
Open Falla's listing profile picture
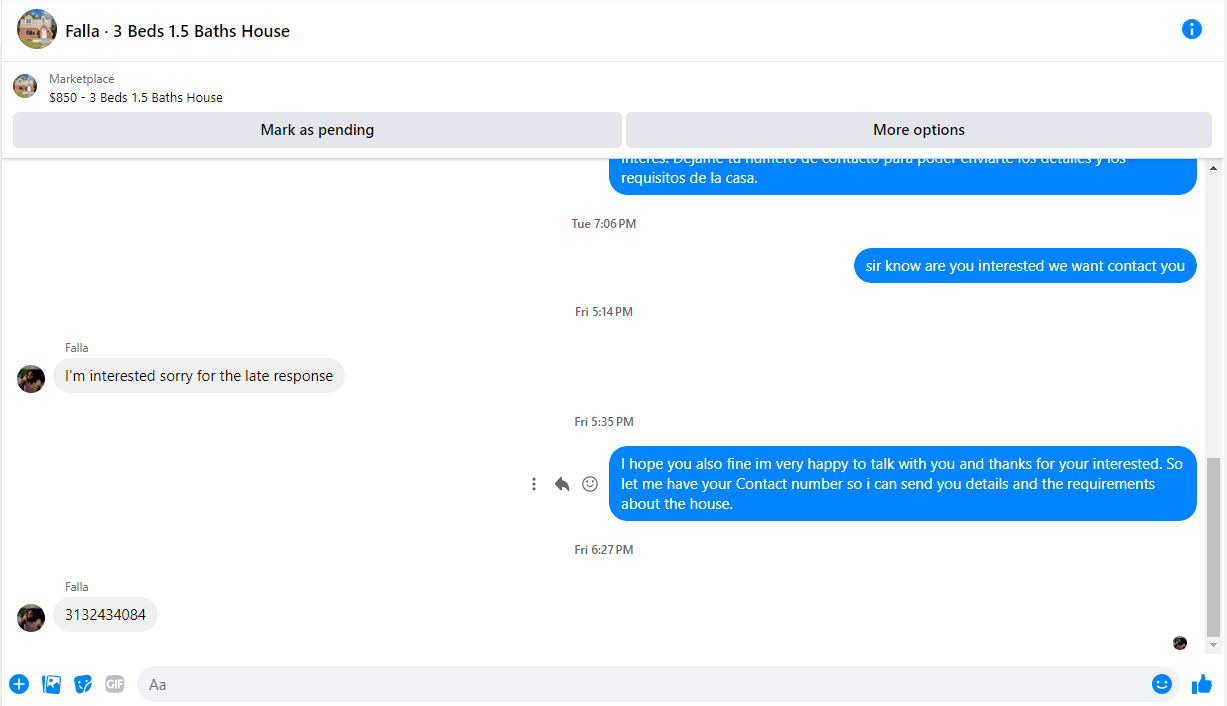(x=37, y=29)
